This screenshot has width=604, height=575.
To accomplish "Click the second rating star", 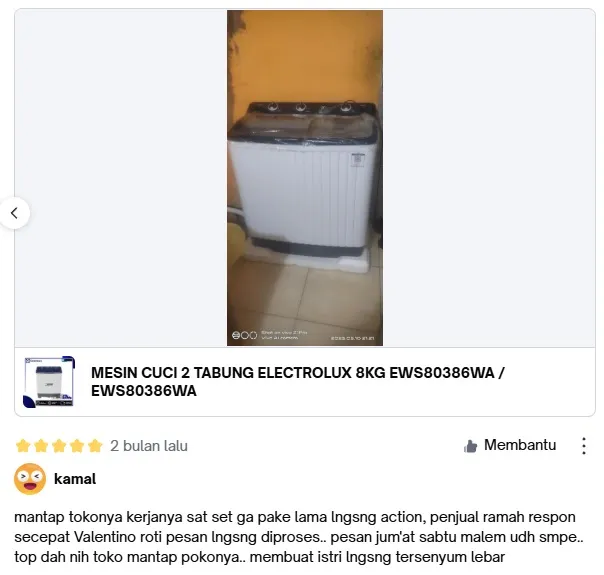I will click(41, 446).
